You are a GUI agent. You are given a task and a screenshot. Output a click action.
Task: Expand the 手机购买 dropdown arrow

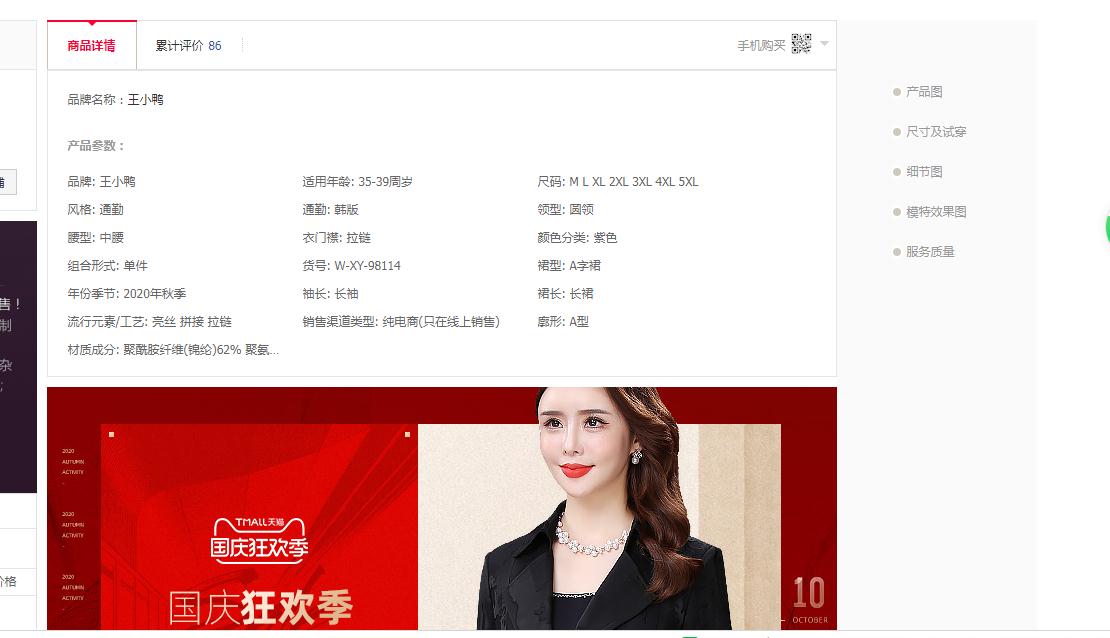[824, 44]
